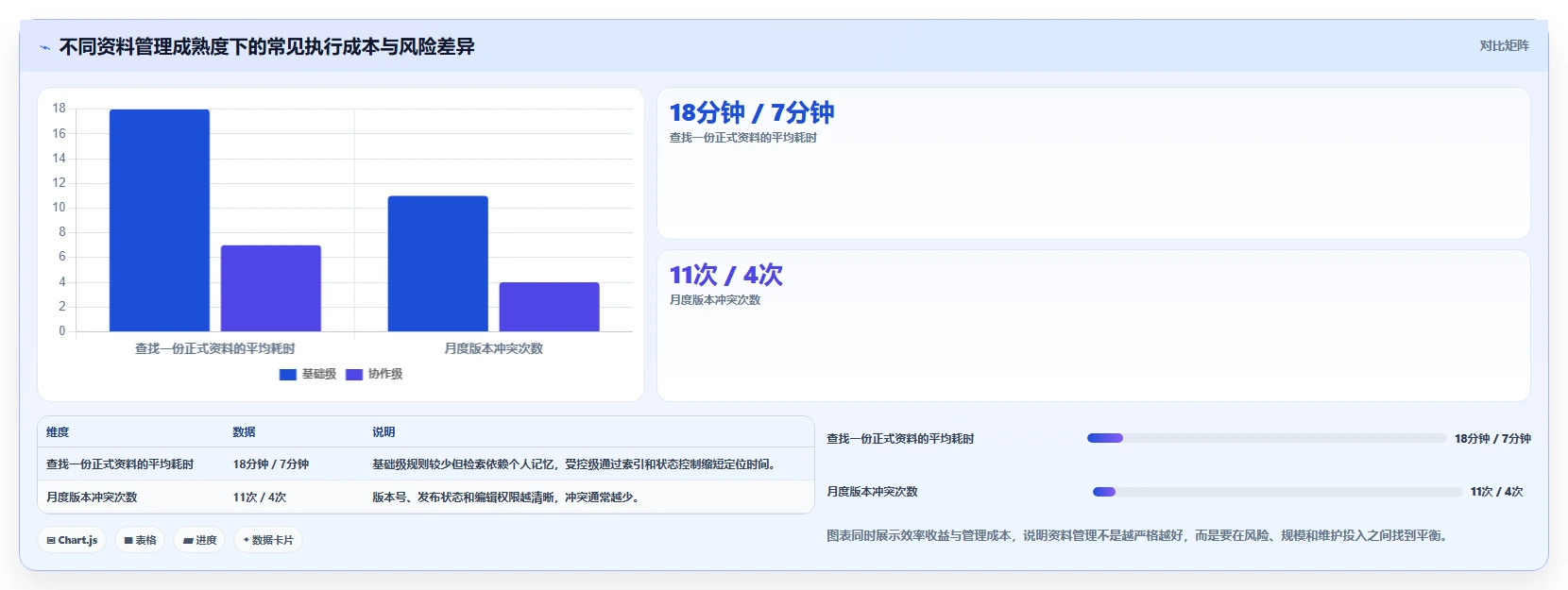This screenshot has height=590, width=1568.
Task: Click table cell 查找一份正式资料的平均耗时
Action: [x=120, y=464]
